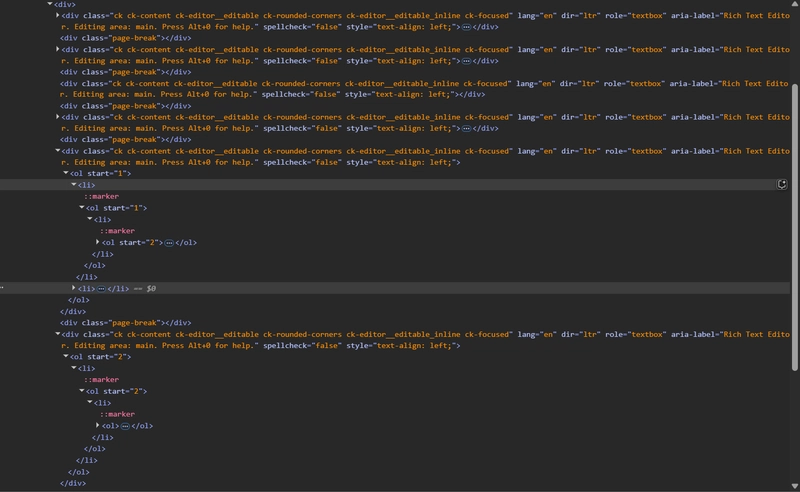Click the "== $0" selected-node indicator text

pyautogui.click(x=145, y=289)
